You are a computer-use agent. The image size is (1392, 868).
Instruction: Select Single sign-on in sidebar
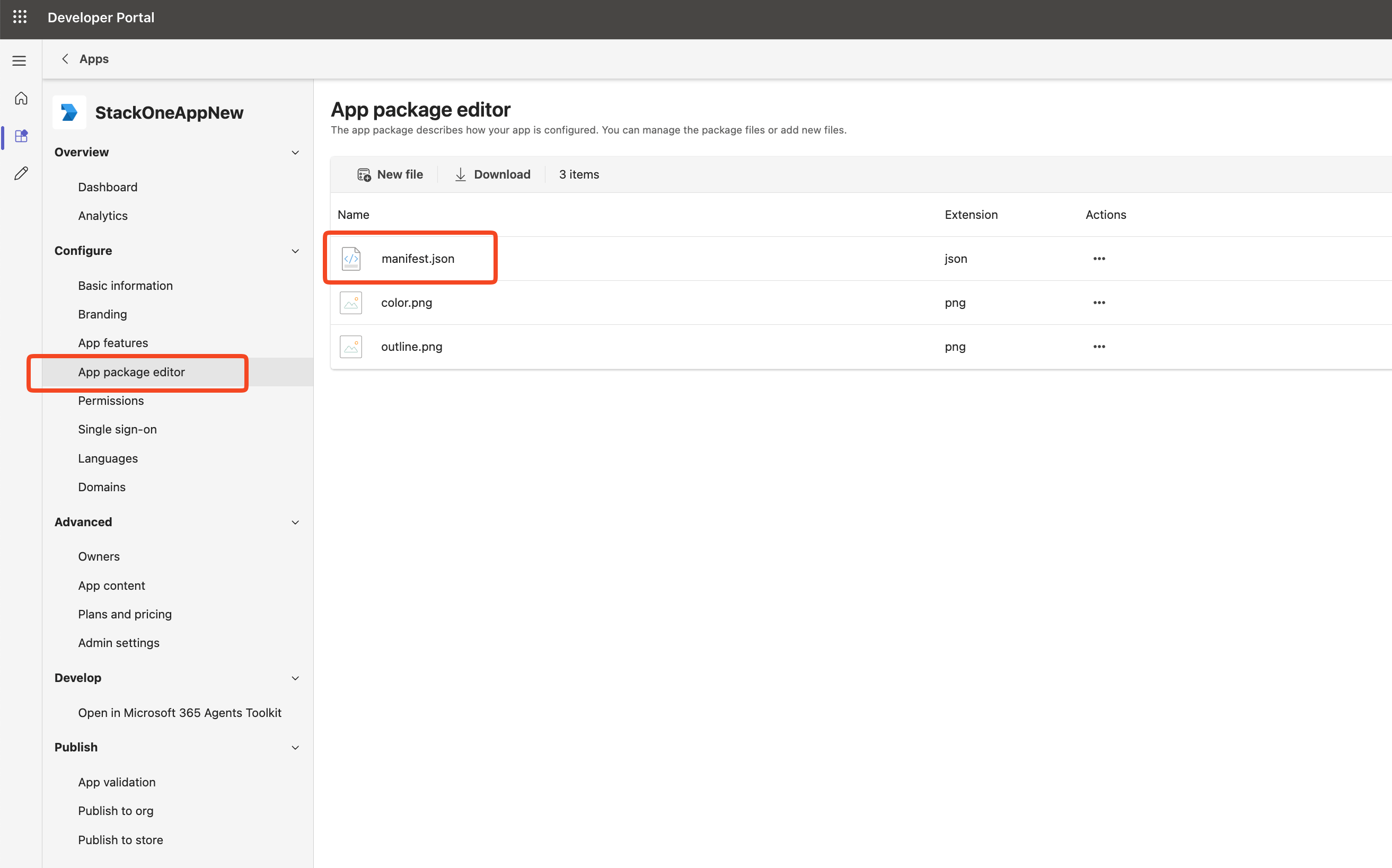[117, 429]
